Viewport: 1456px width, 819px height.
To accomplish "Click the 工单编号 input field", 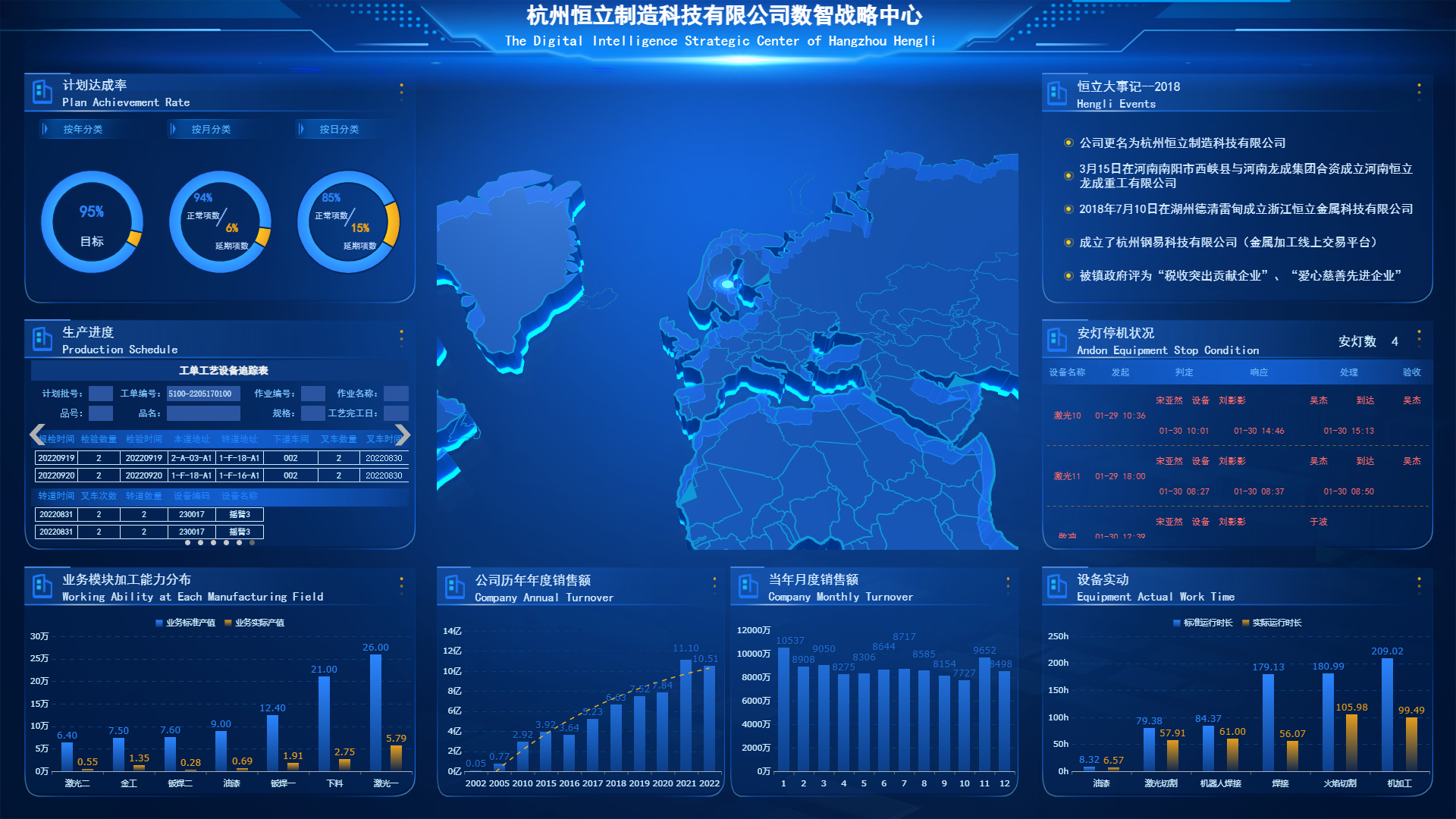I will click(x=203, y=394).
